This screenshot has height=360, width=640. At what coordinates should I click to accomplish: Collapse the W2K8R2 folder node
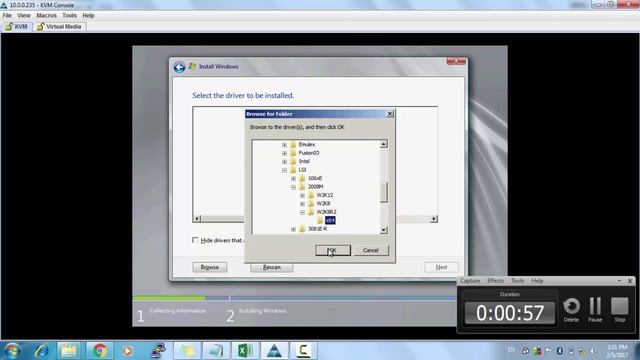coord(302,212)
